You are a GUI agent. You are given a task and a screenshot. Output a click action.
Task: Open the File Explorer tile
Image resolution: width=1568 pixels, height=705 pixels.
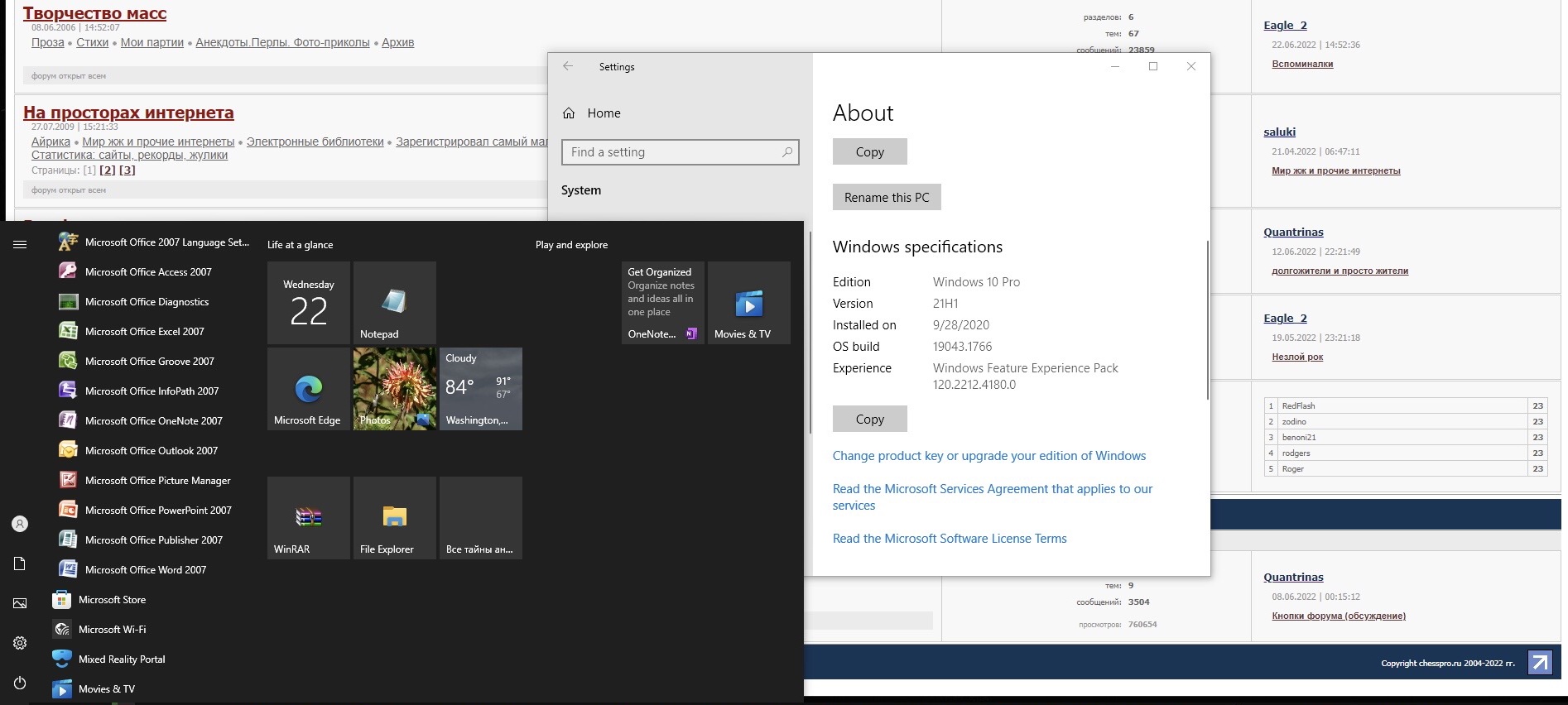coord(394,518)
